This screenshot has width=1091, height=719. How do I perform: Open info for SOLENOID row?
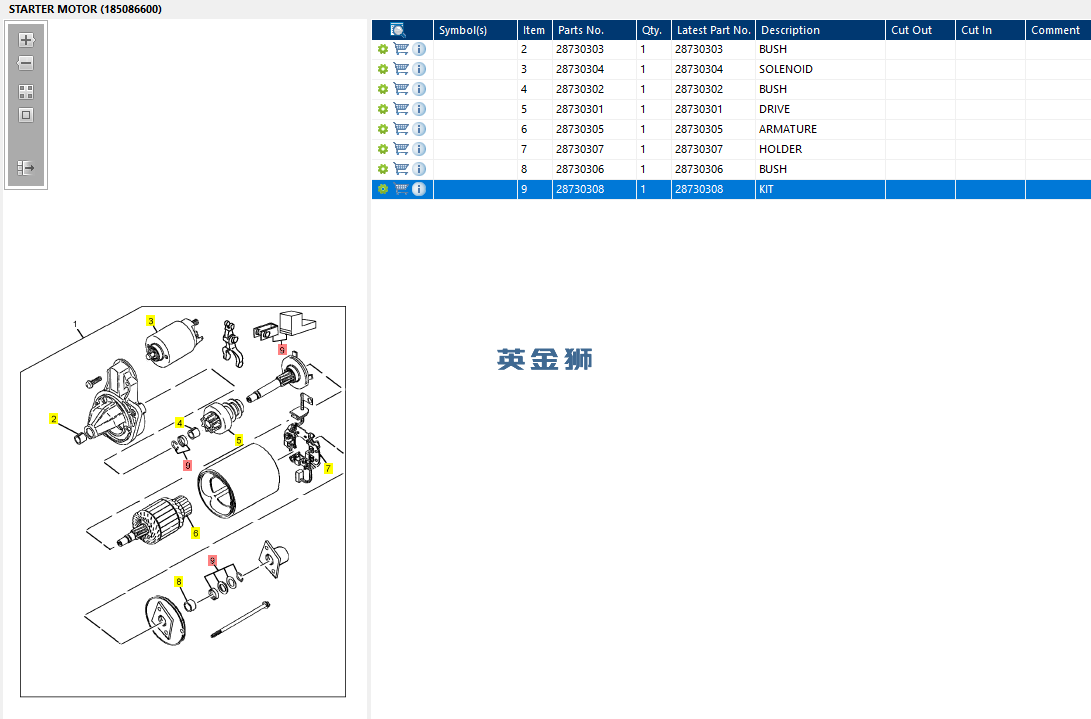pyautogui.click(x=419, y=70)
